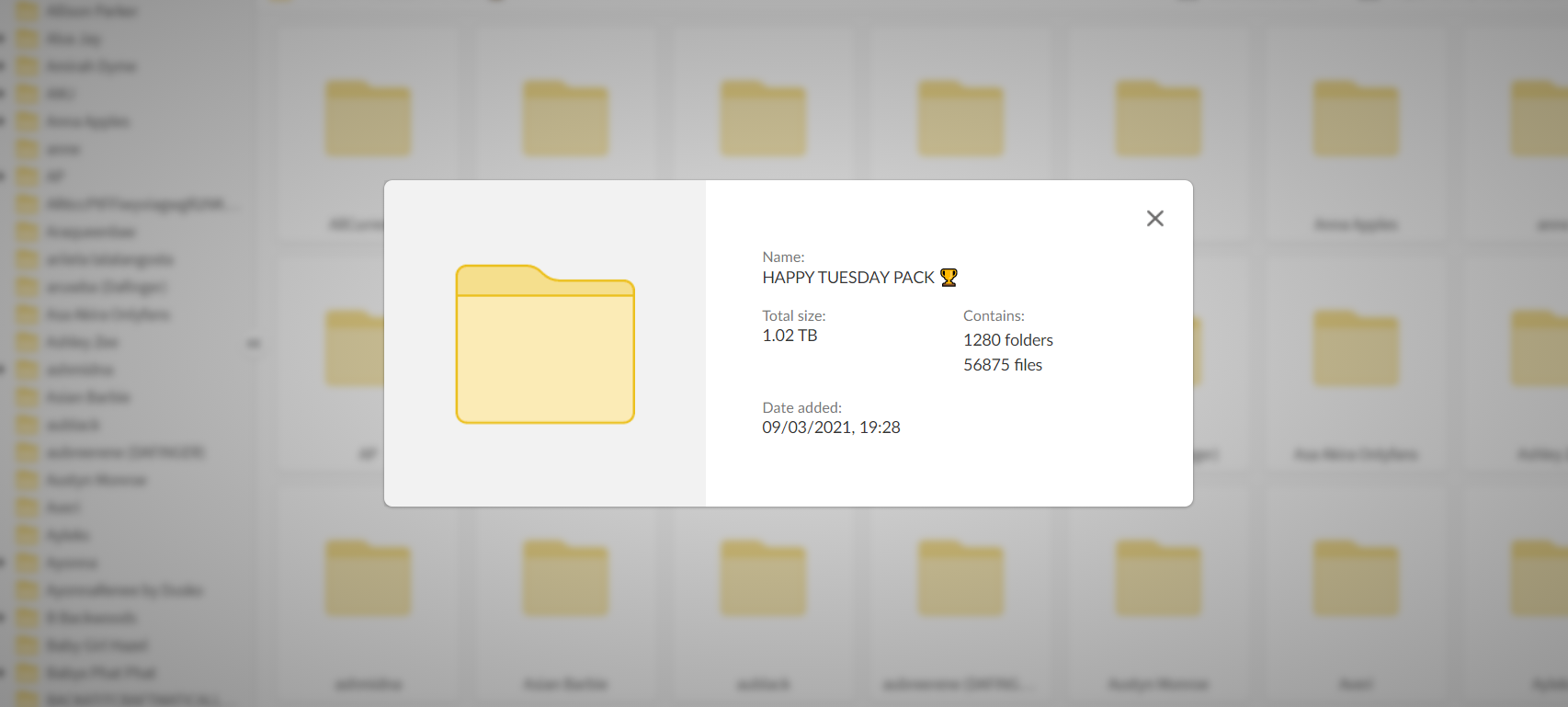Open the third folder icon in the top row
The height and width of the screenshot is (707, 1568).
[763, 120]
